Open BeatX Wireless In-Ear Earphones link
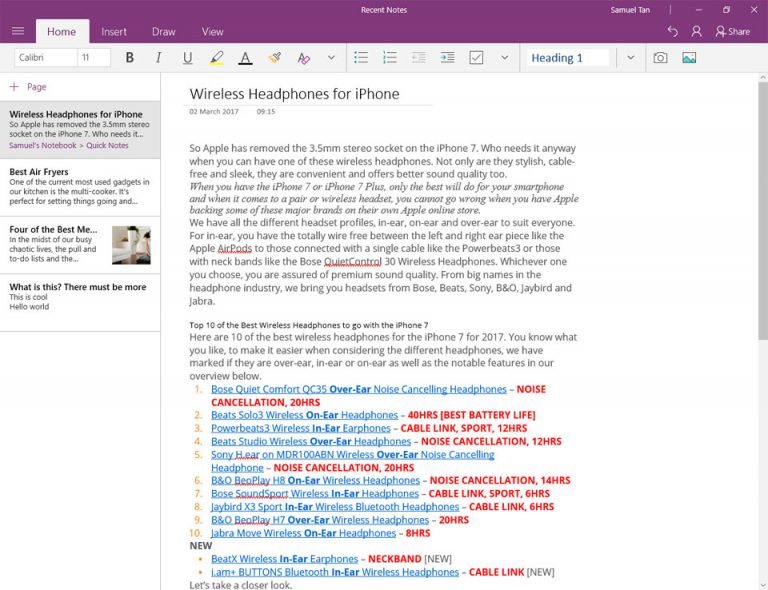This screenshot has width=768, height=590. click(285, 559)
